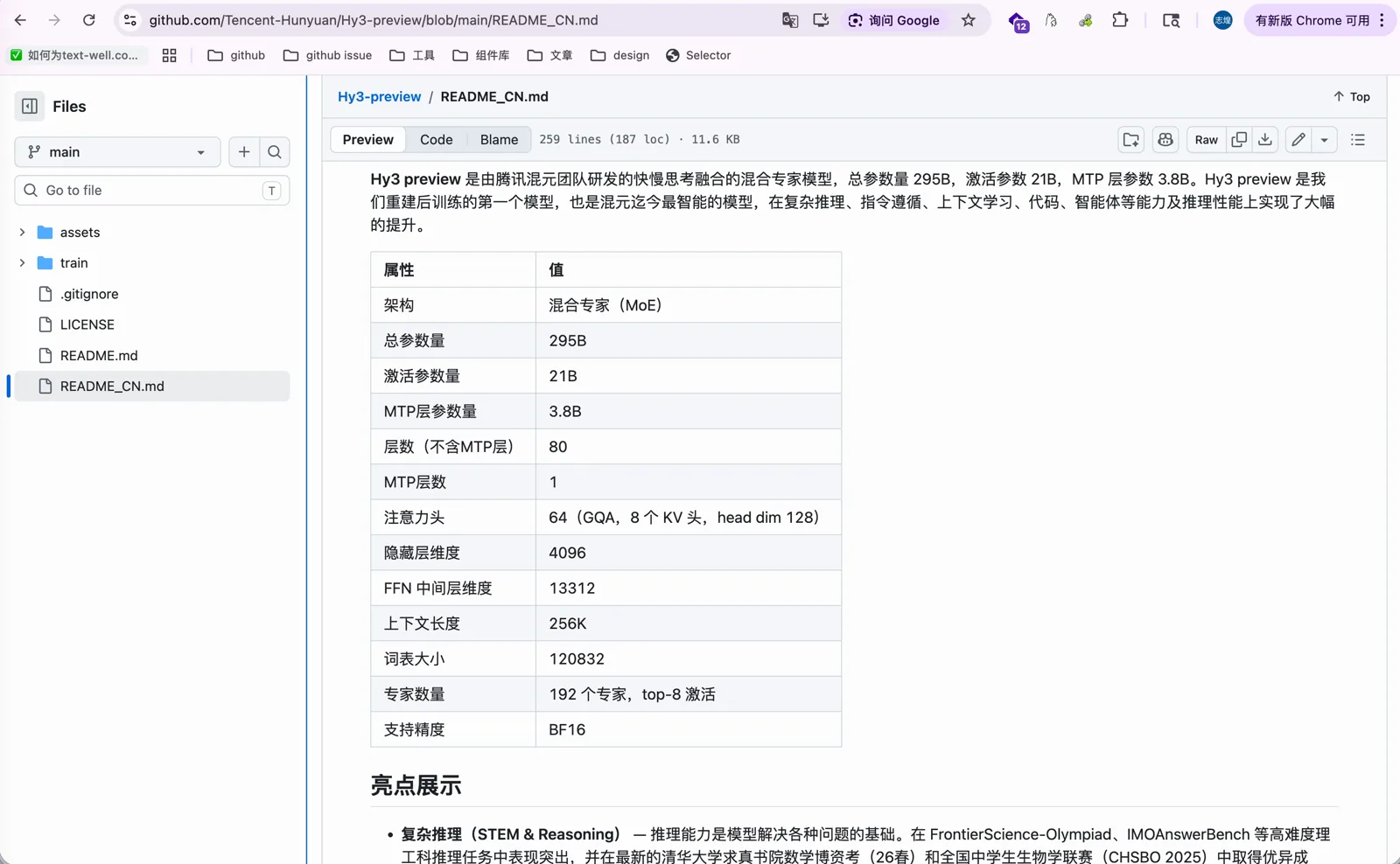Open the 工具 bookmarks folder

[x=412, y=55]
